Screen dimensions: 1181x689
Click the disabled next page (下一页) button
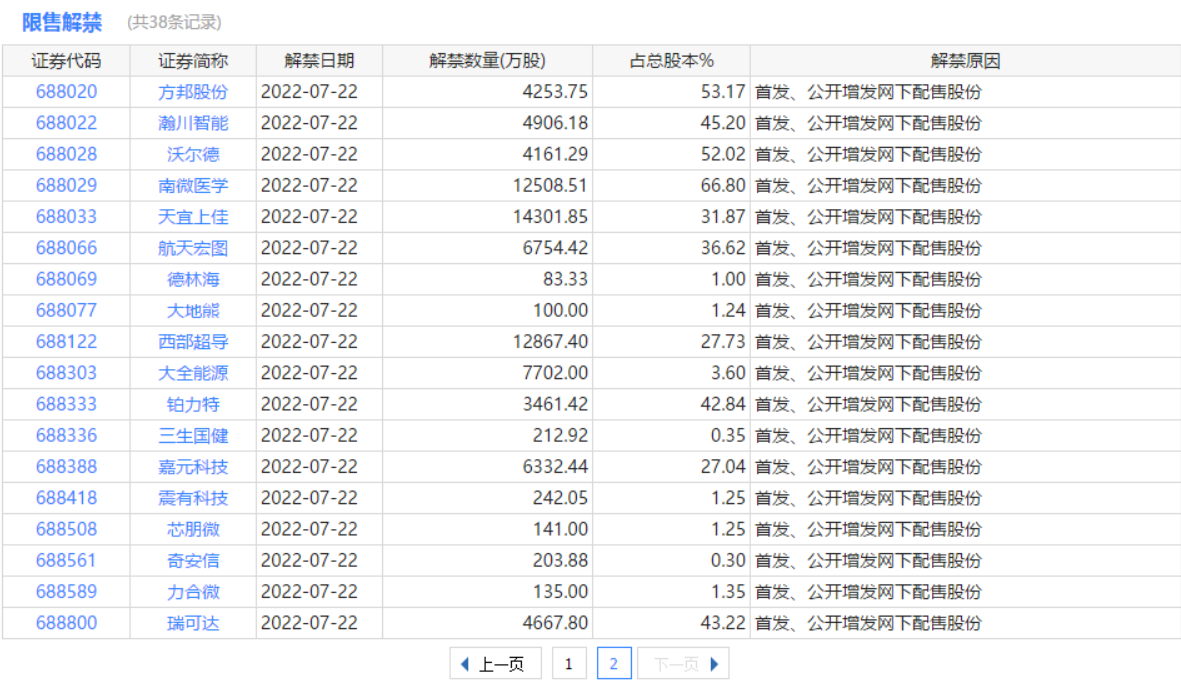684,664
